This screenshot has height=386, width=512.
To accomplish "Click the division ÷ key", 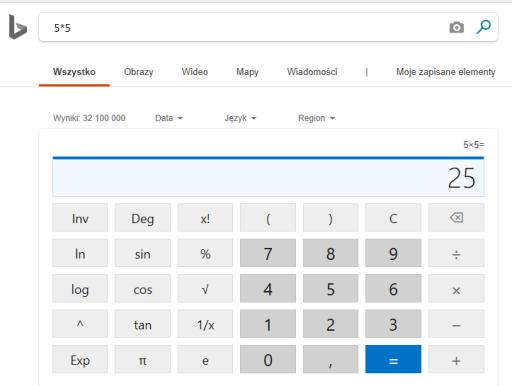I will tap(456, 253).
